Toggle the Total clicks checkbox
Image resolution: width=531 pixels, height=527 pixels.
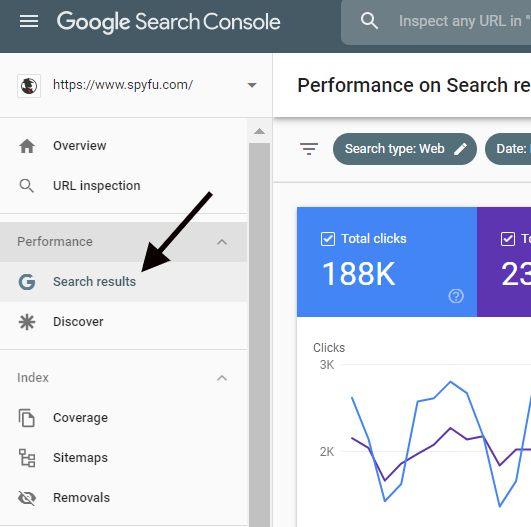[x=328, y=239]
